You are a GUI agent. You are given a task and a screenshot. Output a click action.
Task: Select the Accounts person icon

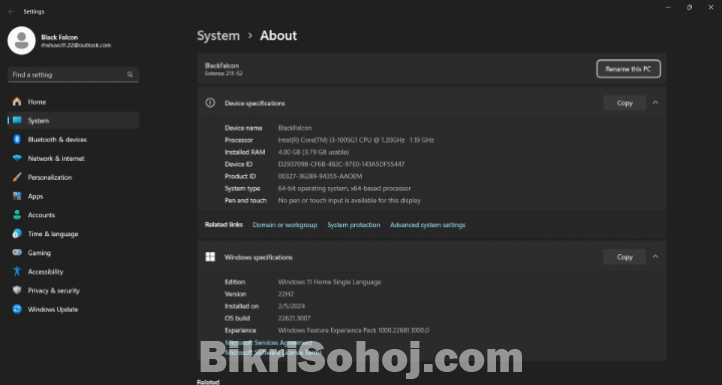click(x=17, y=215)
